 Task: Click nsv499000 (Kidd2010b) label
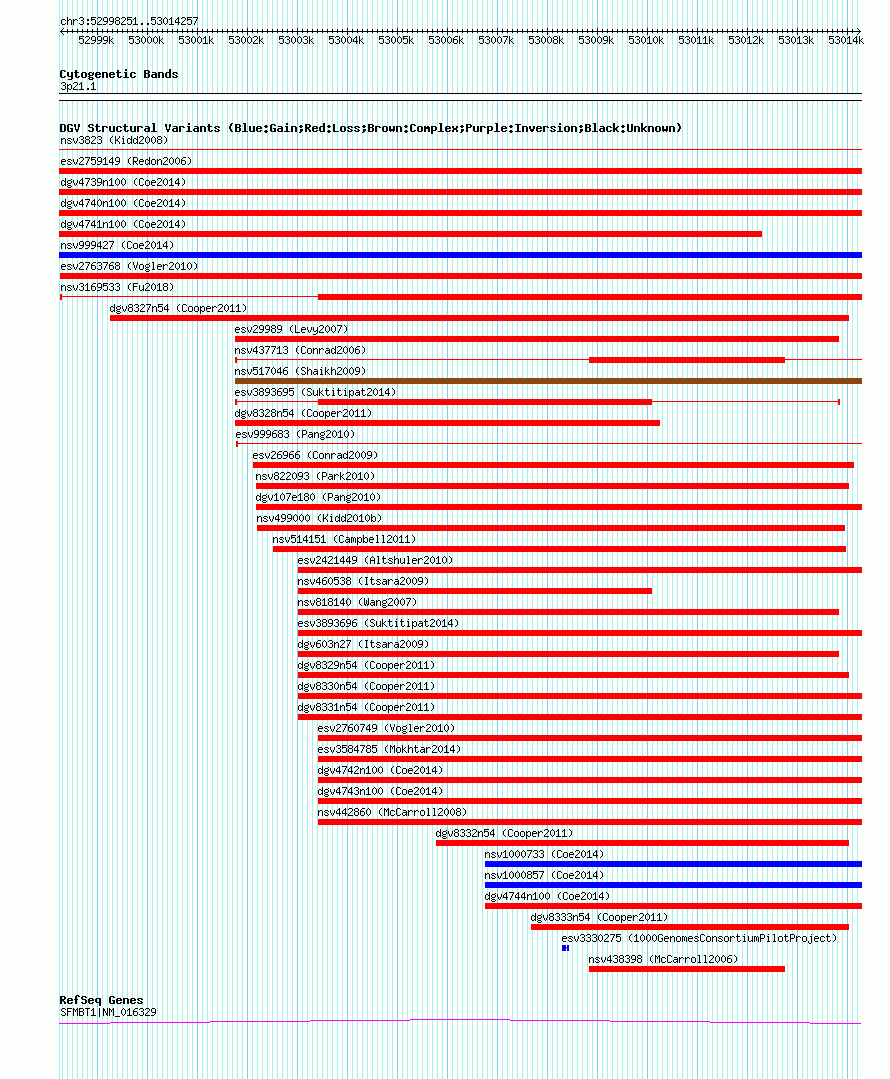(319, 518)
